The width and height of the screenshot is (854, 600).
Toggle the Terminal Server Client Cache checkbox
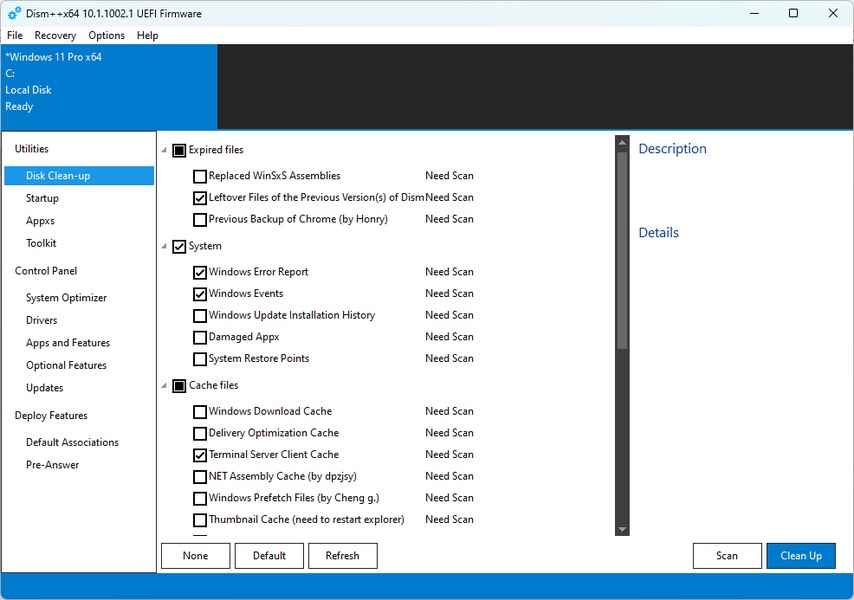coord(200,455)
